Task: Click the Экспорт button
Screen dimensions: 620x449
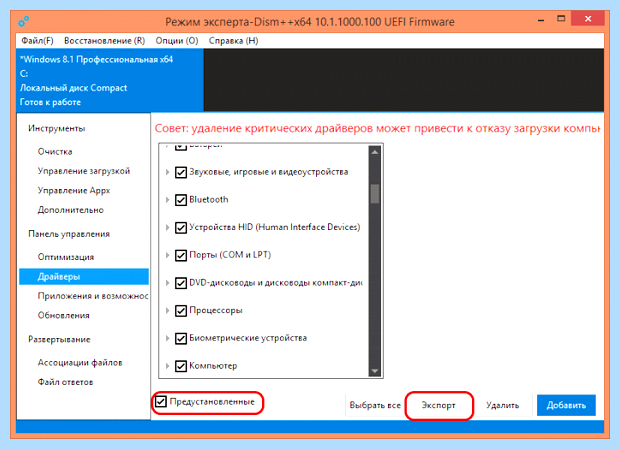Action: [439, 405]
